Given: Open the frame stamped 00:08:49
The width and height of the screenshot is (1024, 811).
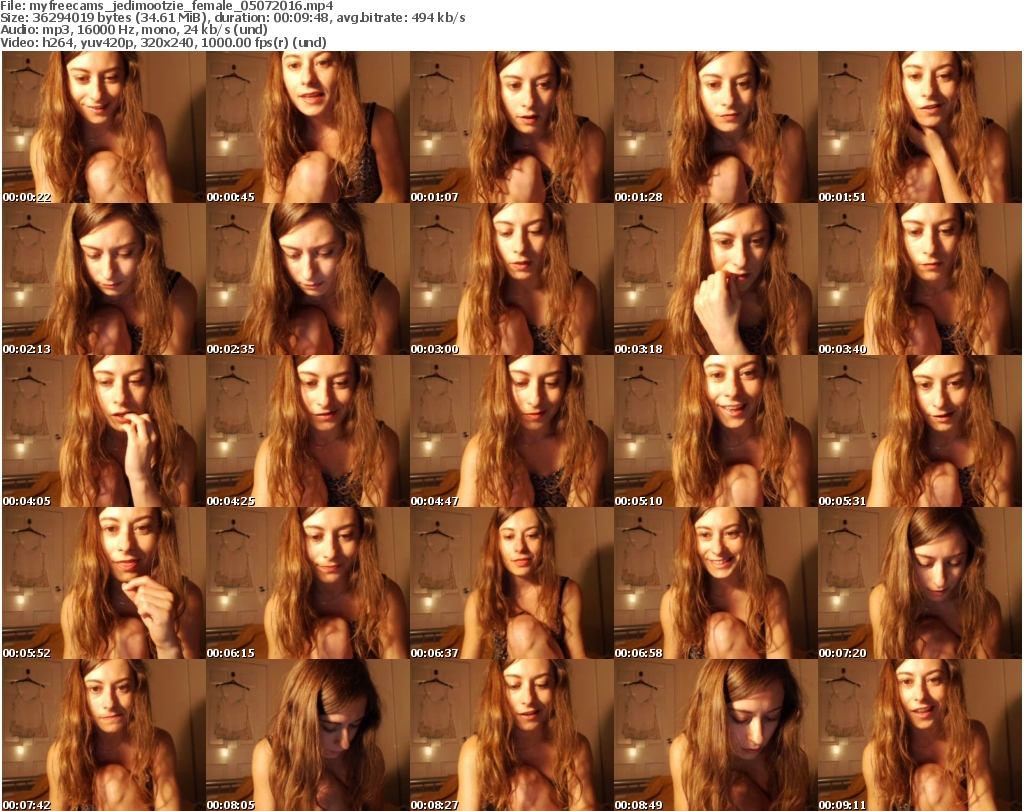Looking at the screenshot, I should 715,735.
